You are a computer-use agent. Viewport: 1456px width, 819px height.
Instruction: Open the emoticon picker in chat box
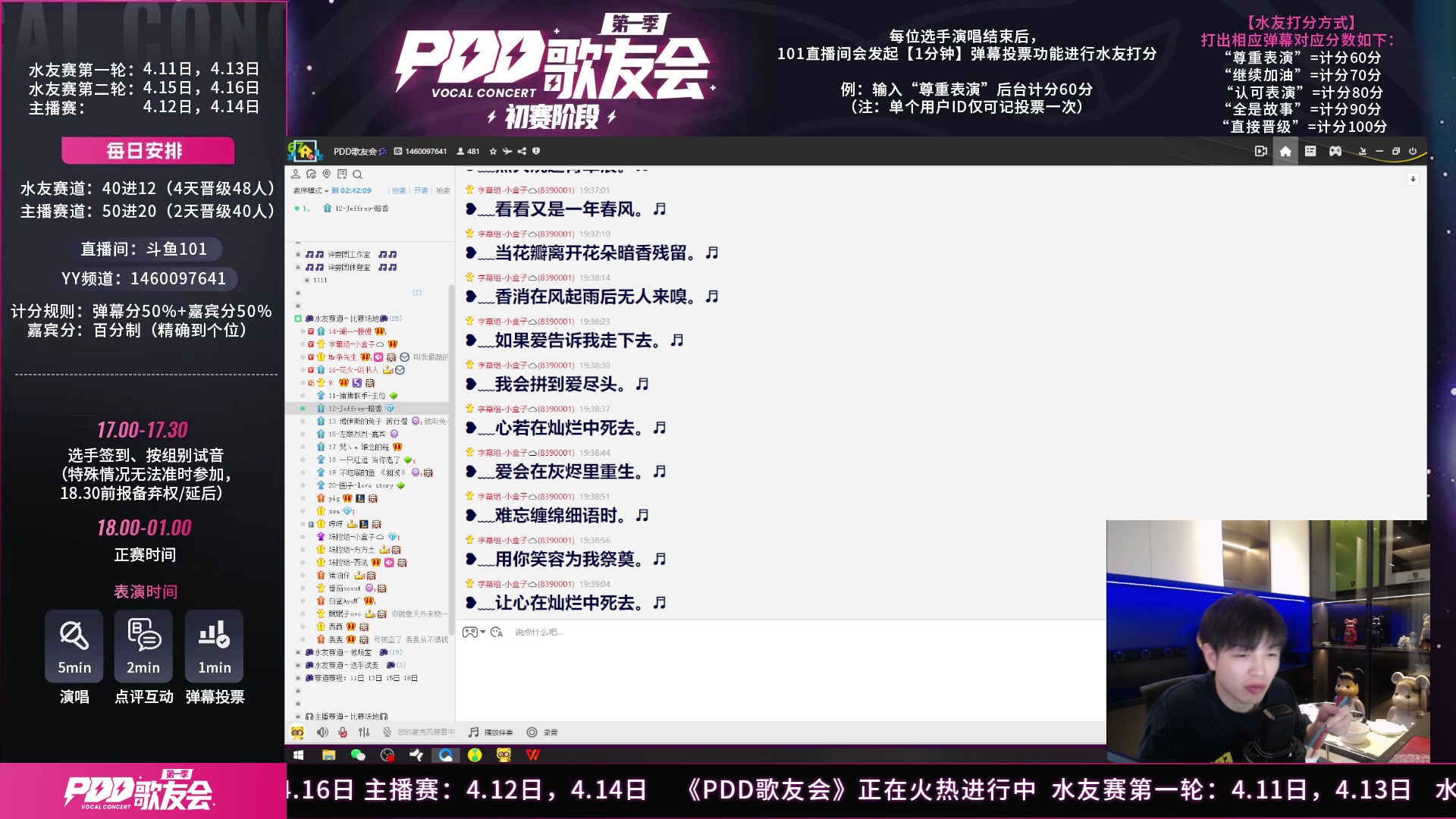coord(497,632)
